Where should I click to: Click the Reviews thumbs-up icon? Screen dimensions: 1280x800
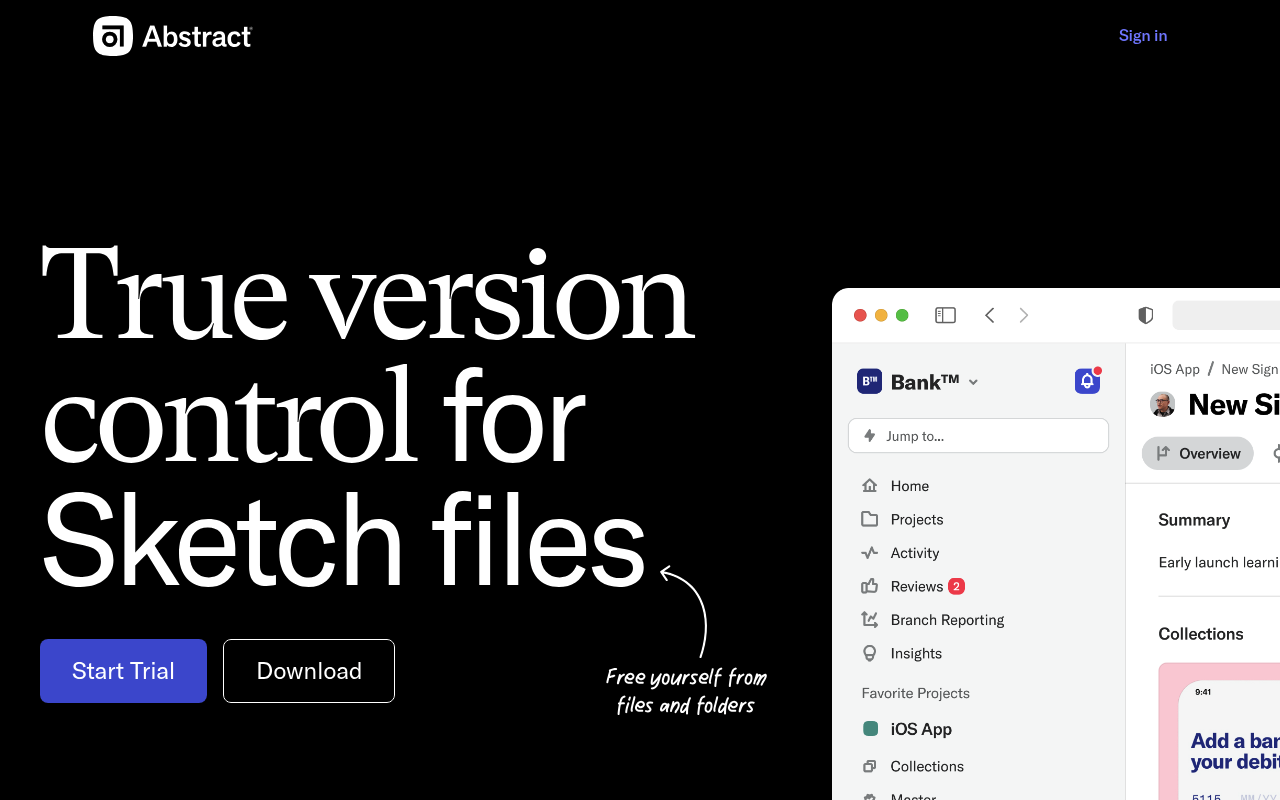870,586
